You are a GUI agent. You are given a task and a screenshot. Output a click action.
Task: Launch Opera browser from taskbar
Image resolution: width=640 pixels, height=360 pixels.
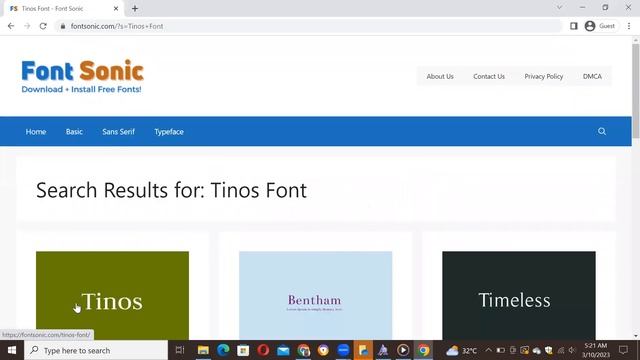point(263,350)
